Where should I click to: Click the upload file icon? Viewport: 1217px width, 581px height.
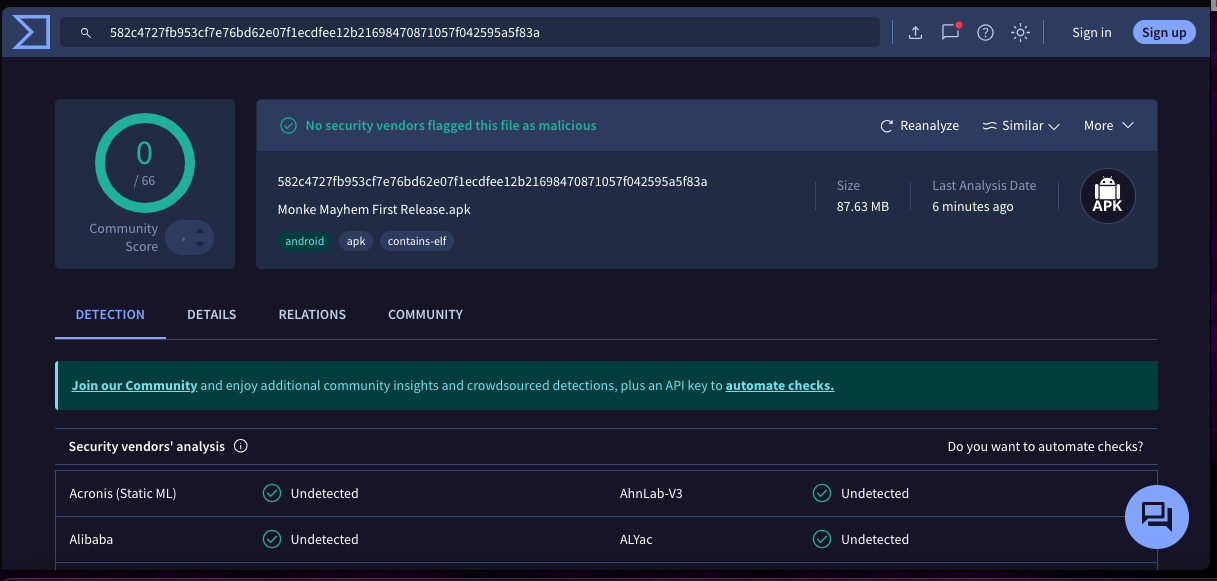click(915, 33)
